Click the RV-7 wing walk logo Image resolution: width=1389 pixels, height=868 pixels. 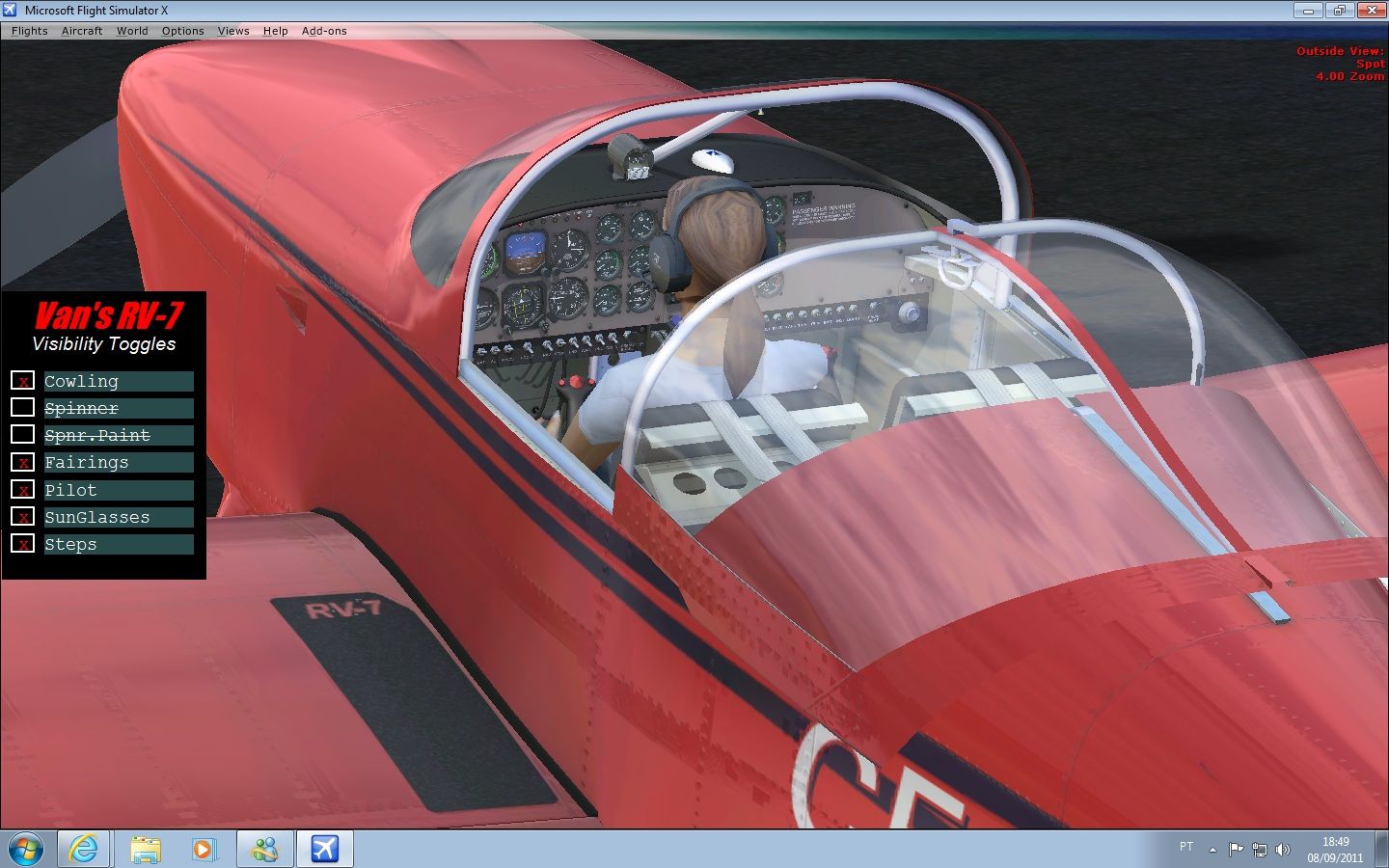point(343,610)
